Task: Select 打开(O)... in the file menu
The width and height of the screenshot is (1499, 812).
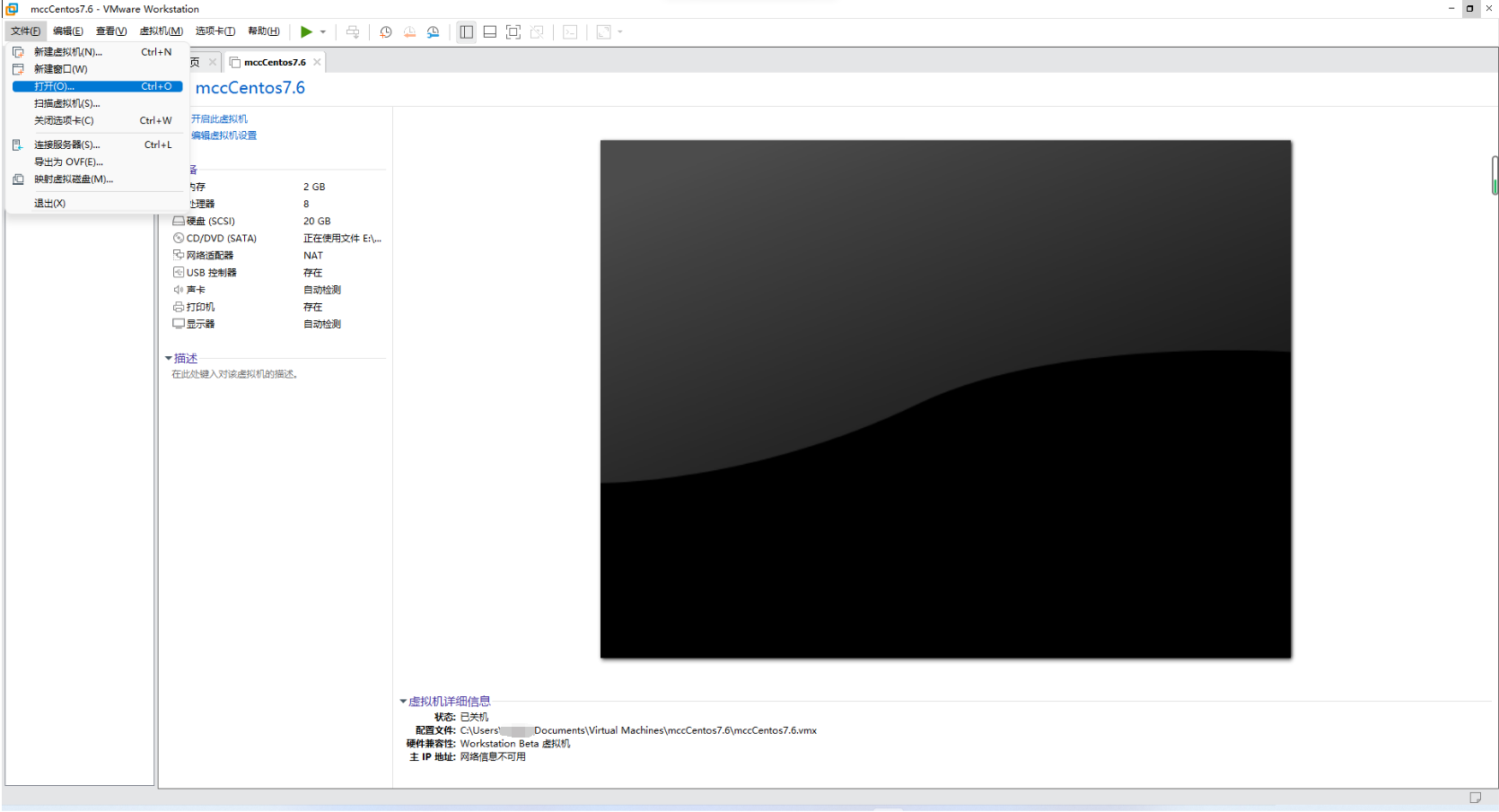Action: [x=97, y=87]
